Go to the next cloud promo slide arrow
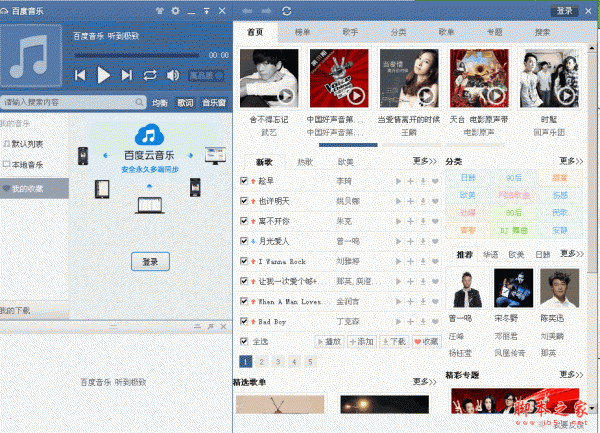The width and height of the screenshot is (600, 433). (191, 155)
